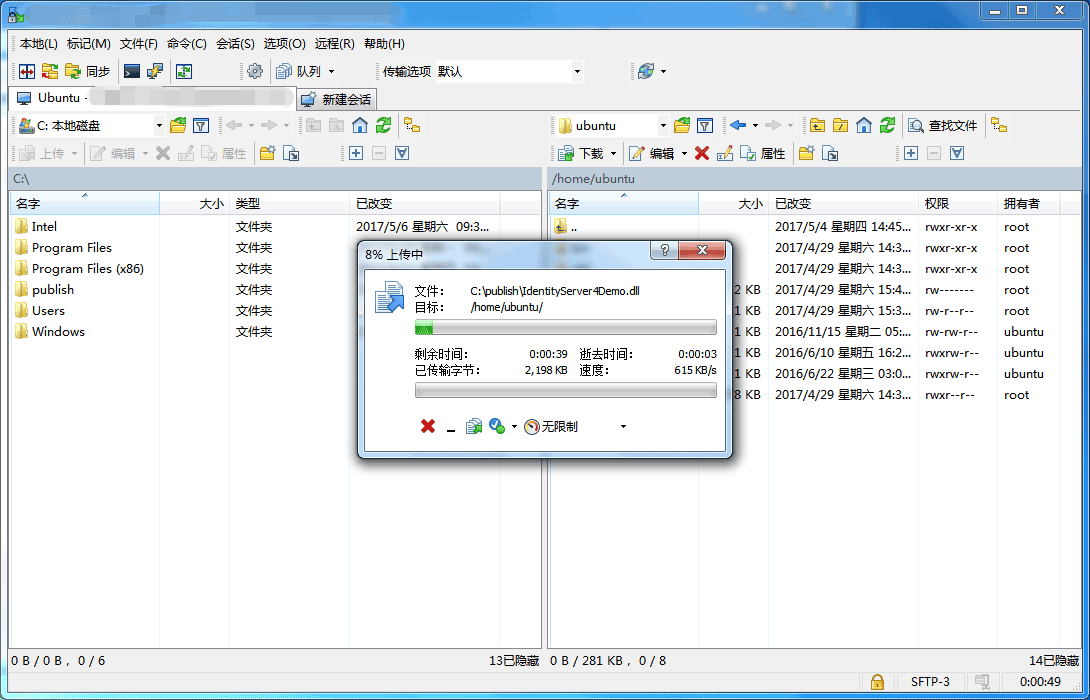Image resolution: width=1090 pixels, height=700 pixels.
Task: Select the publish folder in local panel
Action: (x=53, y=290)
